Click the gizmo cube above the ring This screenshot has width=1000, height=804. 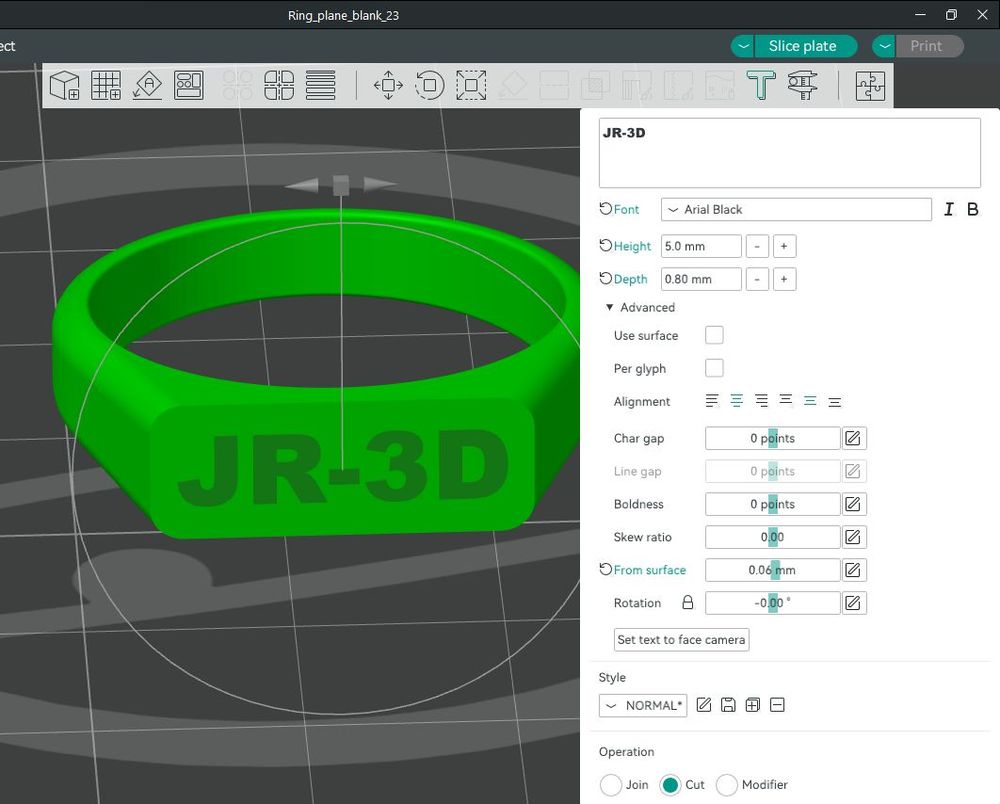(341, 185)
